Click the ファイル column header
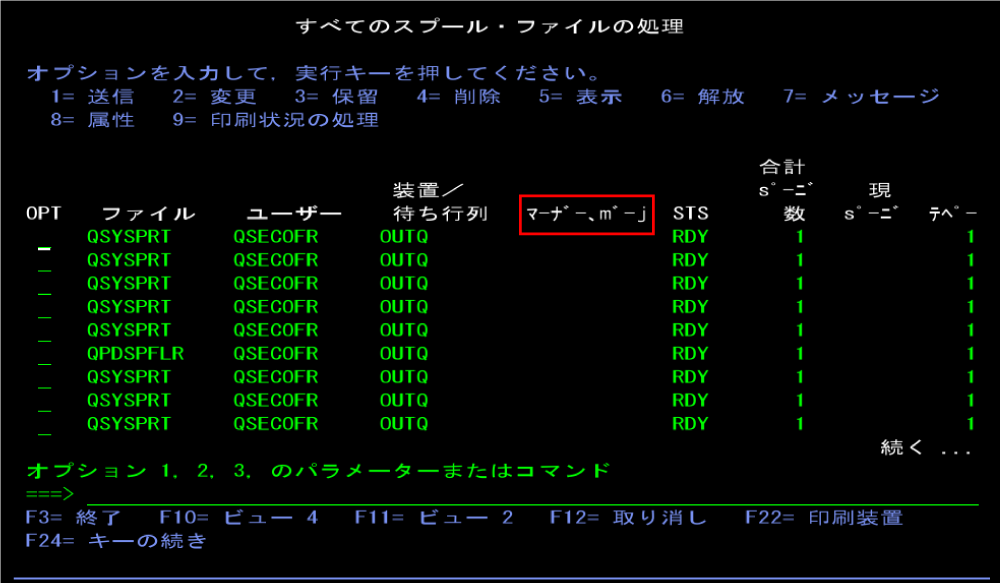Viewport: 1000px width, 583px height. 148,213
